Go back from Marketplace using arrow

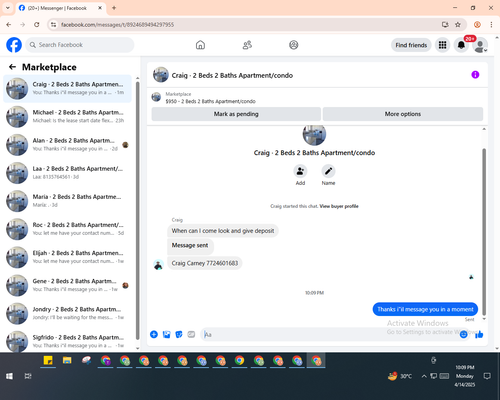pos(12,67)
